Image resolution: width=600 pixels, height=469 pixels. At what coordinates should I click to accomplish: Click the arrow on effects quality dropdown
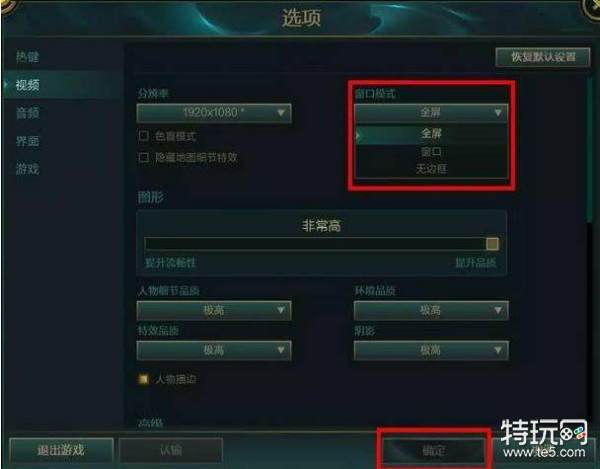click(281, 350)
